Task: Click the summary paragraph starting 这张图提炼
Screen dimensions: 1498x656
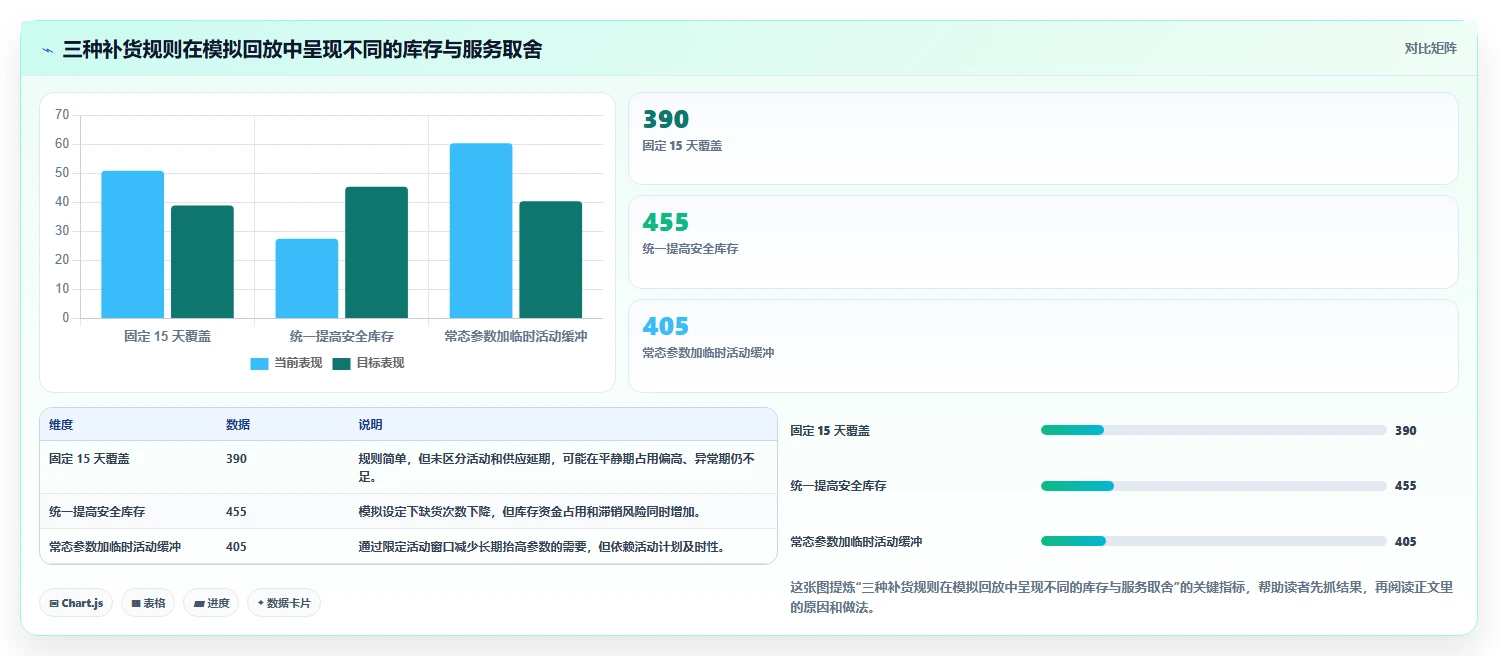Action: coord(1121,597)
